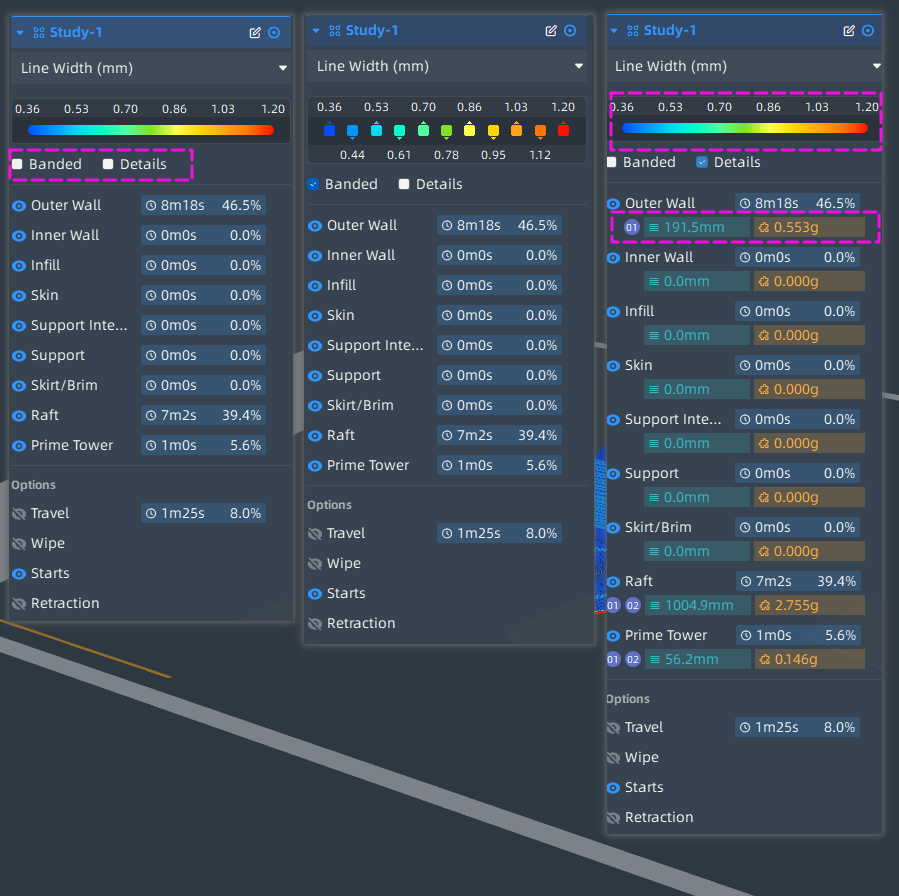The width and height of the screenshot is (899, 896).
Task: Click extruder 02 badge in Prime Tower row
Action: pyautogui.click(x=632, y=659)
